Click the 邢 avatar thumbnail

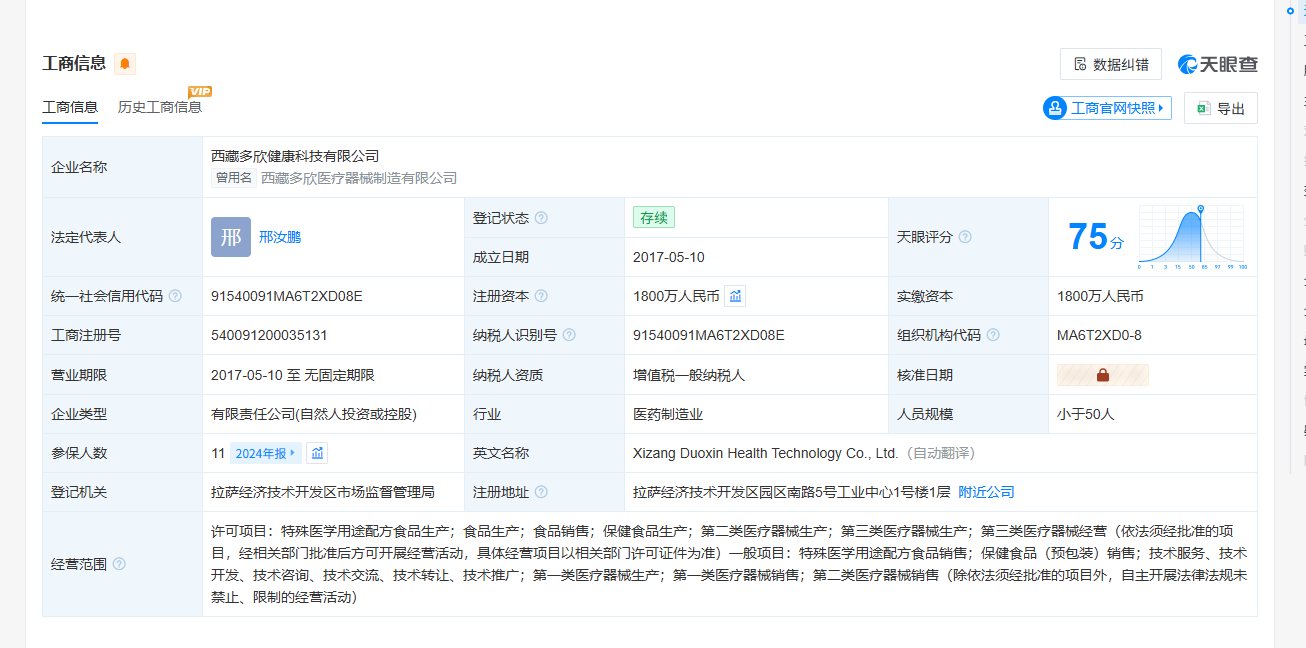pos(231,237)
